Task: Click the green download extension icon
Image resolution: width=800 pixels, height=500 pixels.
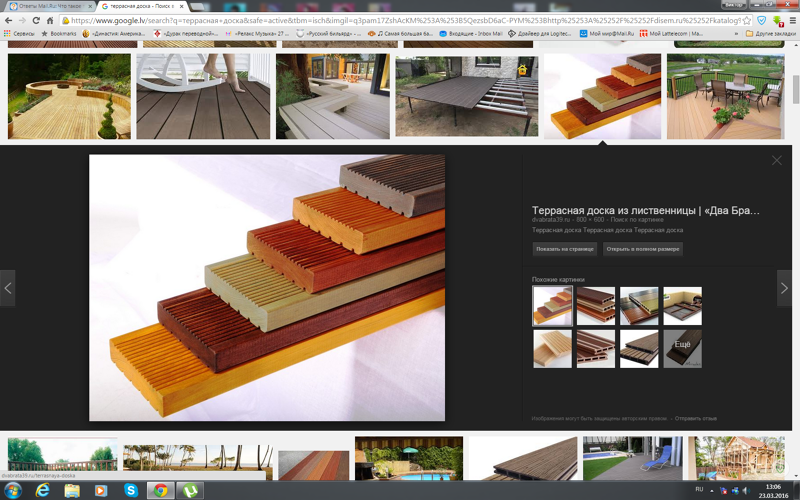Action: (x=778, y=21)
